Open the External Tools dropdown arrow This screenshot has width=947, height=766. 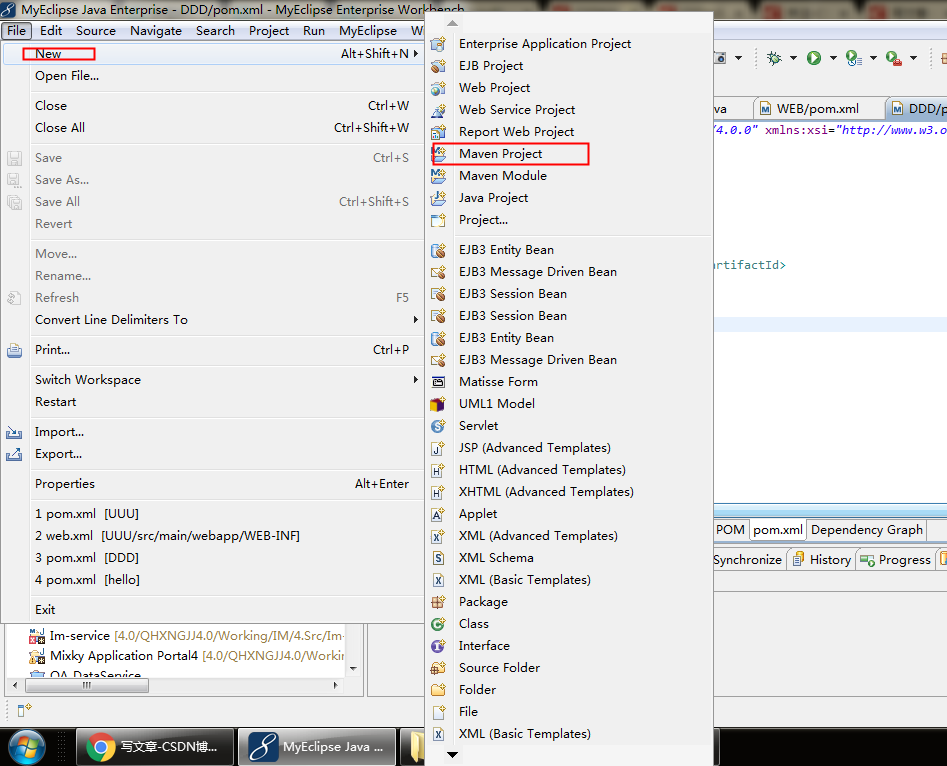pyautogui.click(x=913, y=58)
